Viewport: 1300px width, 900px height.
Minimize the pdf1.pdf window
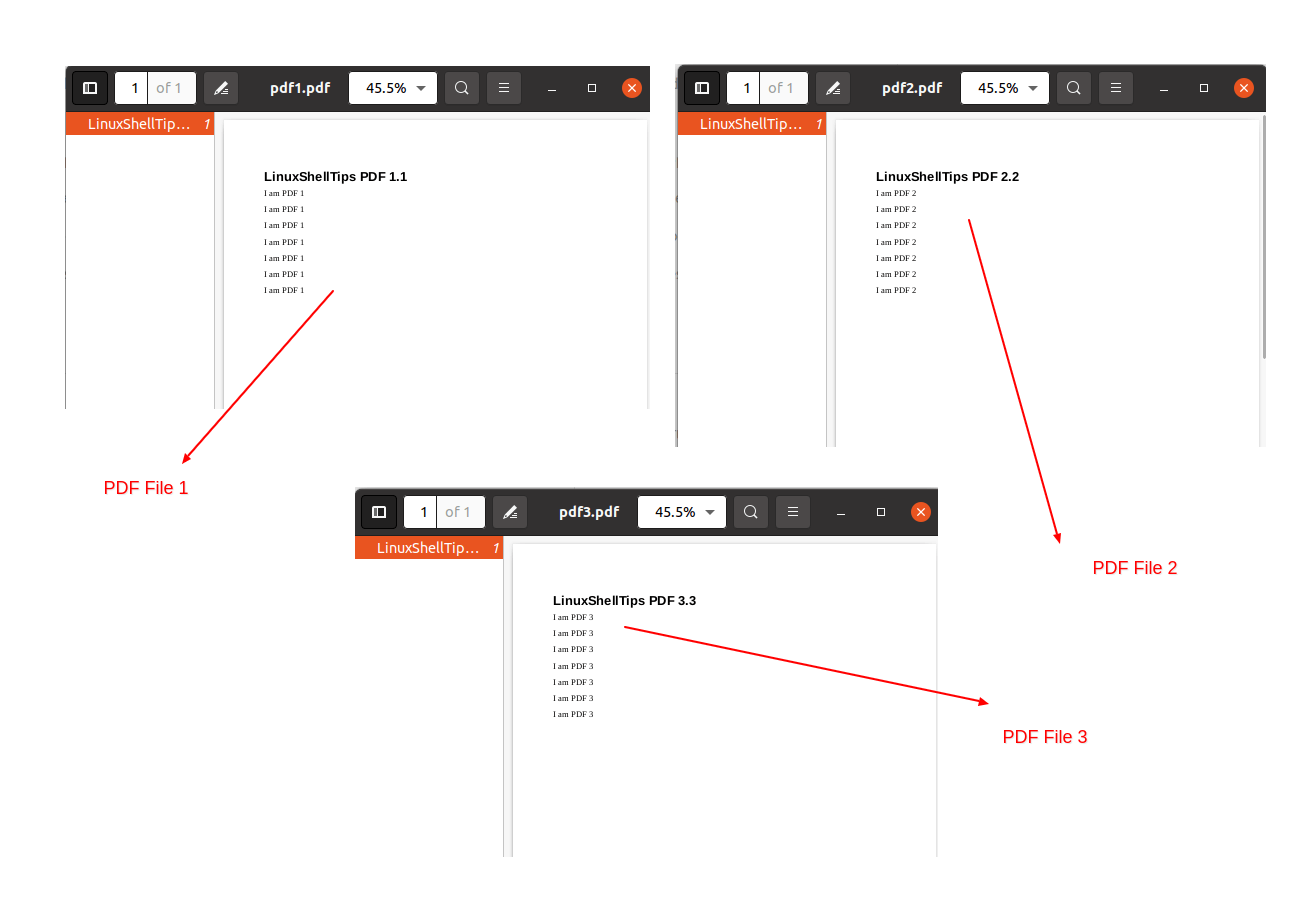552,88
